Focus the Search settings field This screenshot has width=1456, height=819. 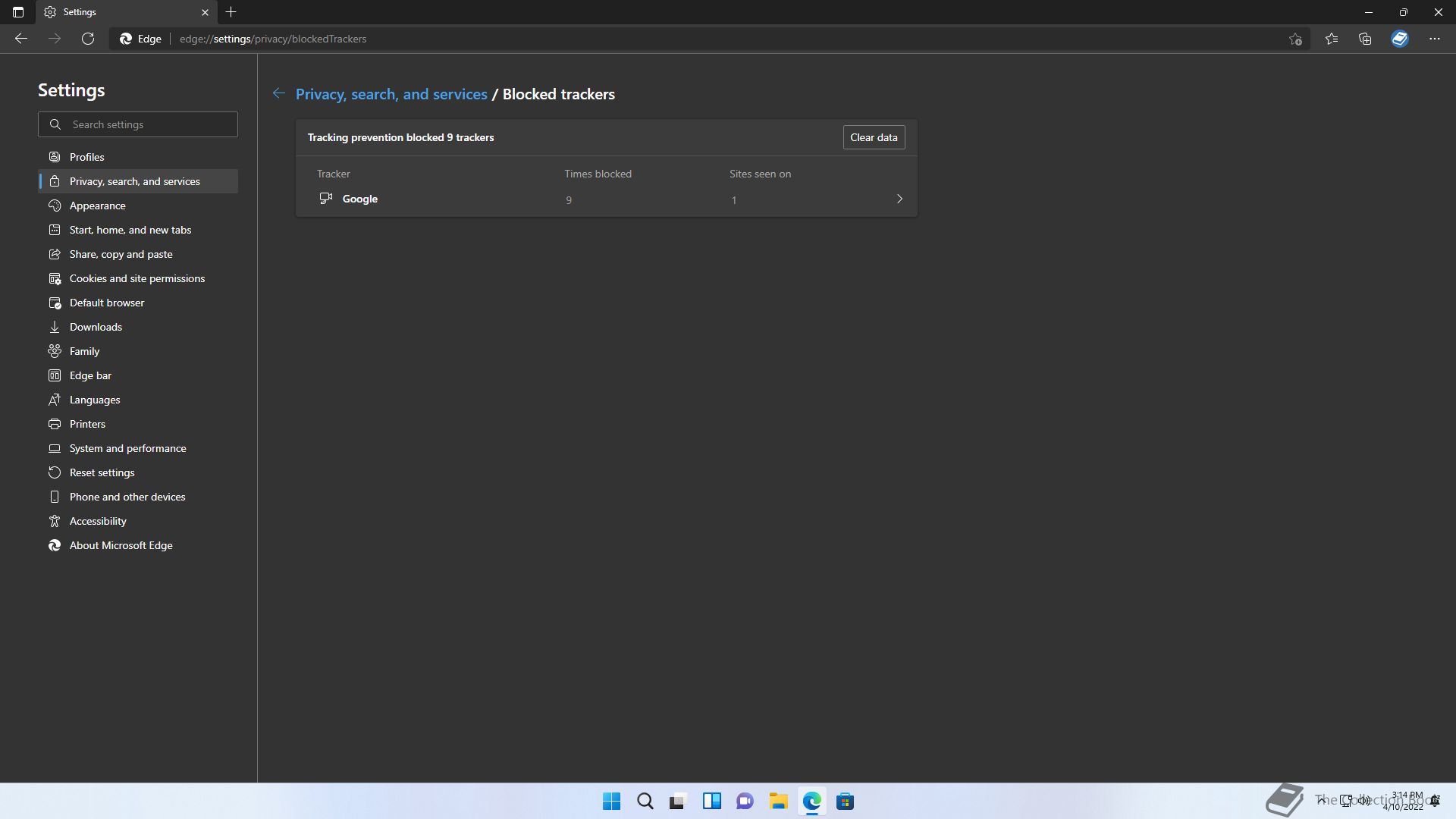pos(138,124)
